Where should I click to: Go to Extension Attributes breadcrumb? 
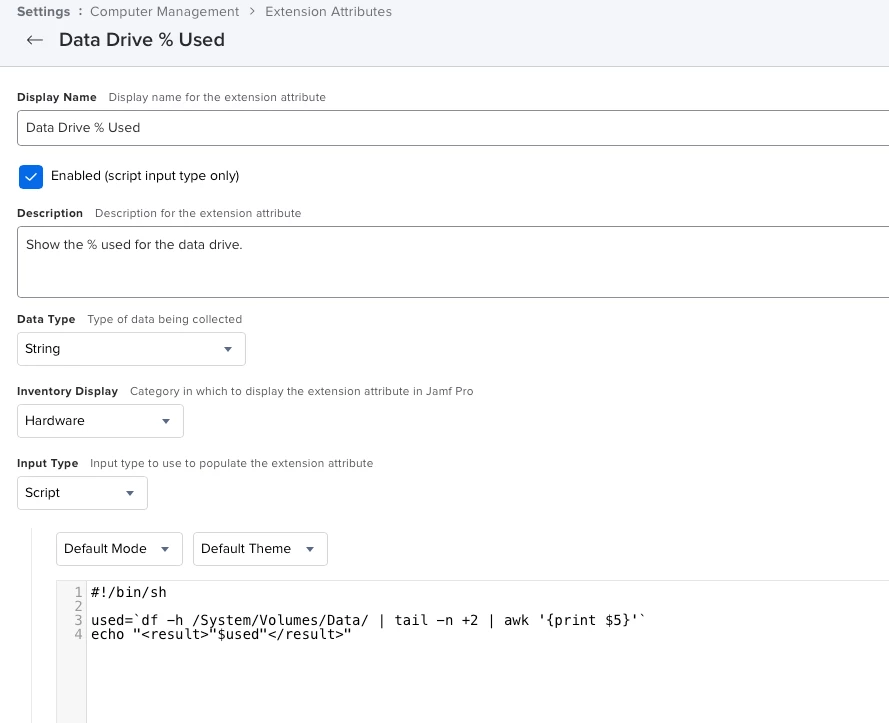click(328, 11)
